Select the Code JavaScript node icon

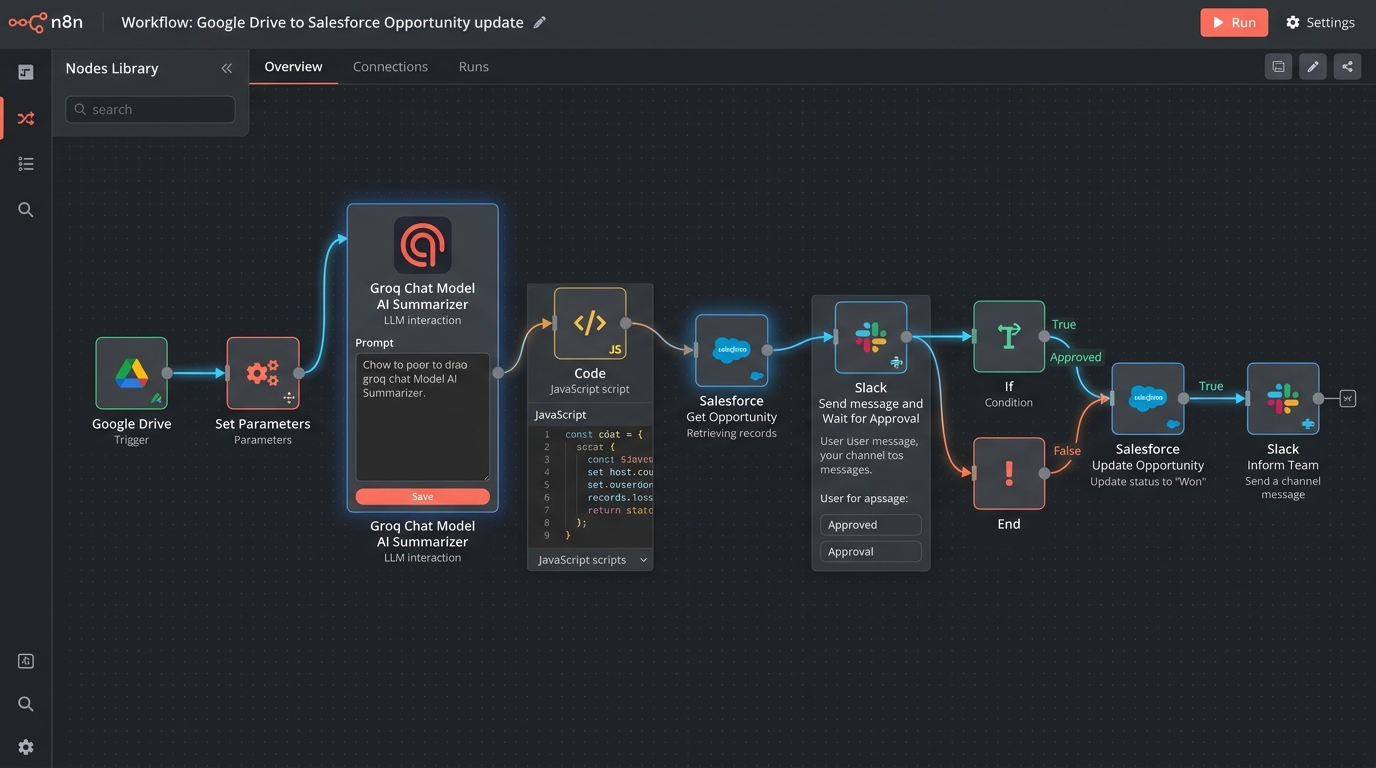pyautogui.click(x=590, y=323)
